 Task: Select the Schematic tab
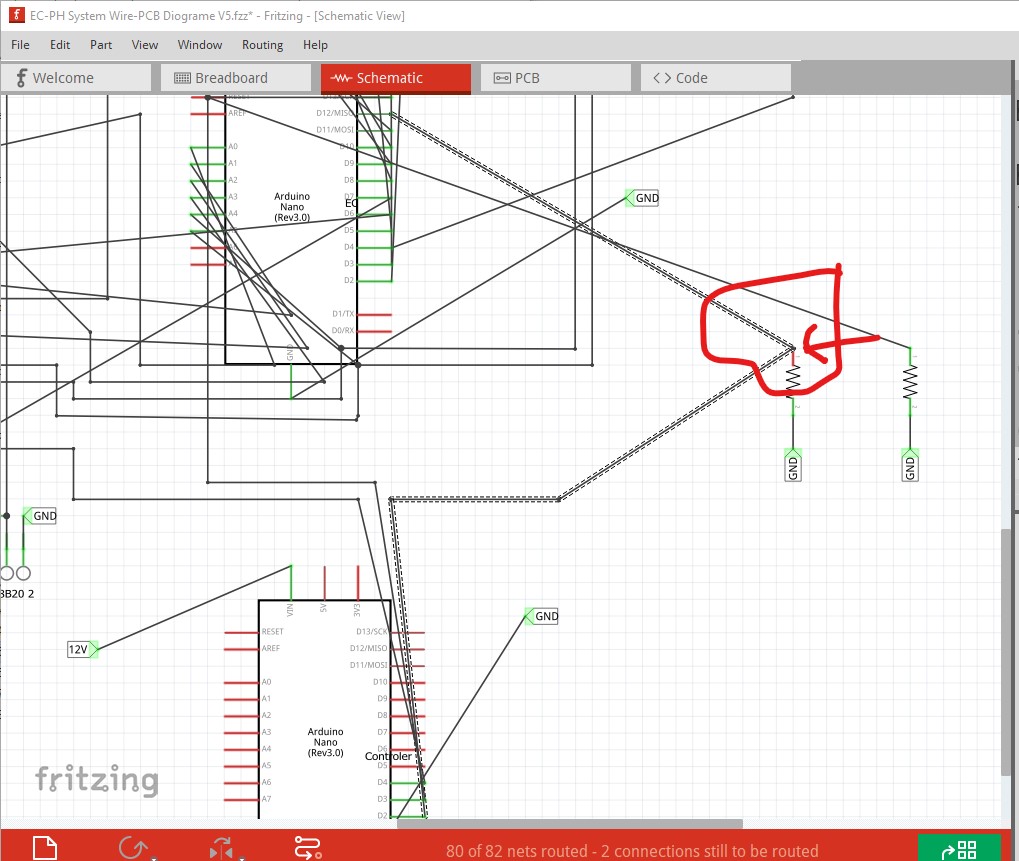[x=396, y=78]
